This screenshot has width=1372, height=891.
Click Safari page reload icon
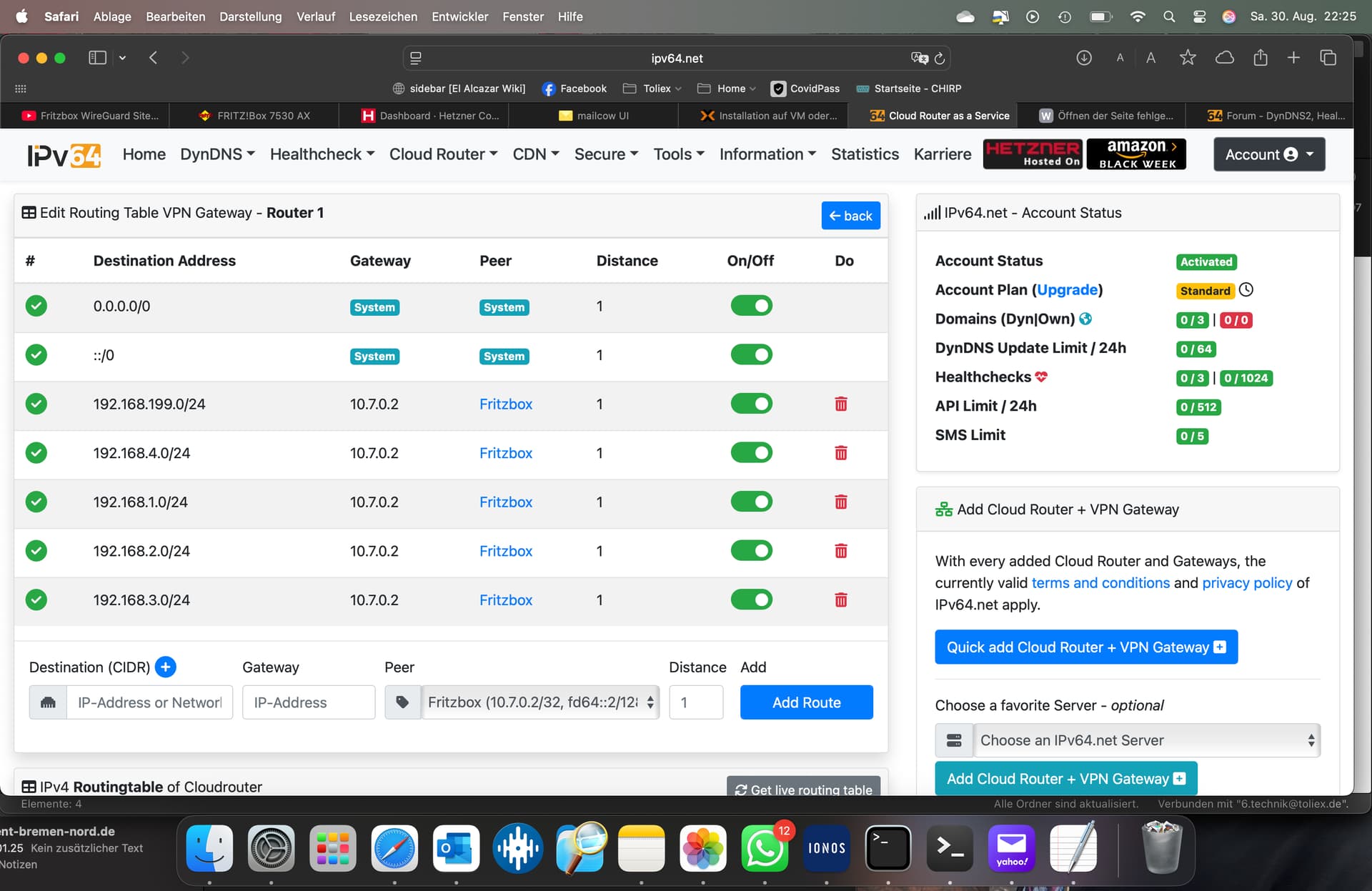coord(940,59)
